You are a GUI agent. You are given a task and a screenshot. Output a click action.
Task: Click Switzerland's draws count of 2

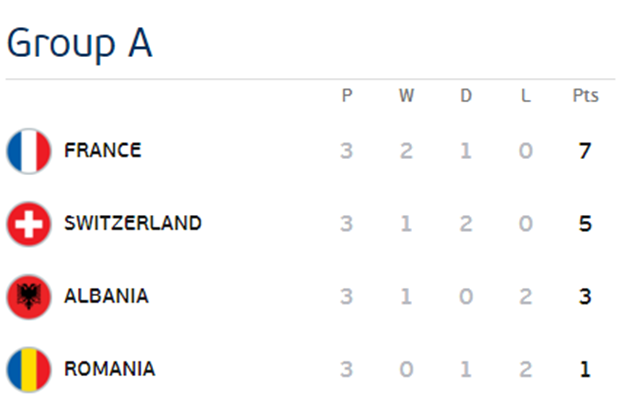point(466,224)
